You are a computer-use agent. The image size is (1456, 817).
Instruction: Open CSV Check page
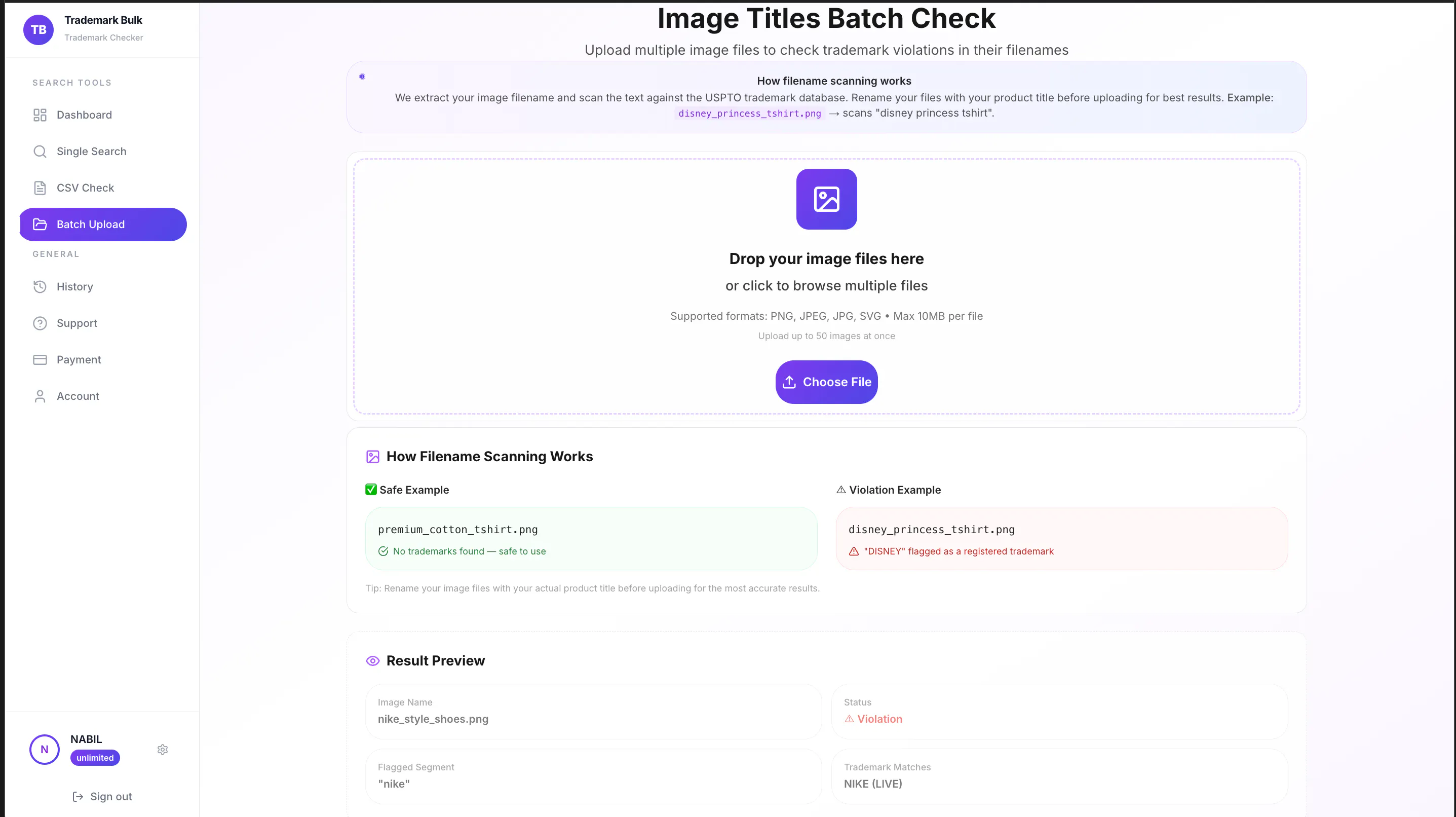(103, 188)
